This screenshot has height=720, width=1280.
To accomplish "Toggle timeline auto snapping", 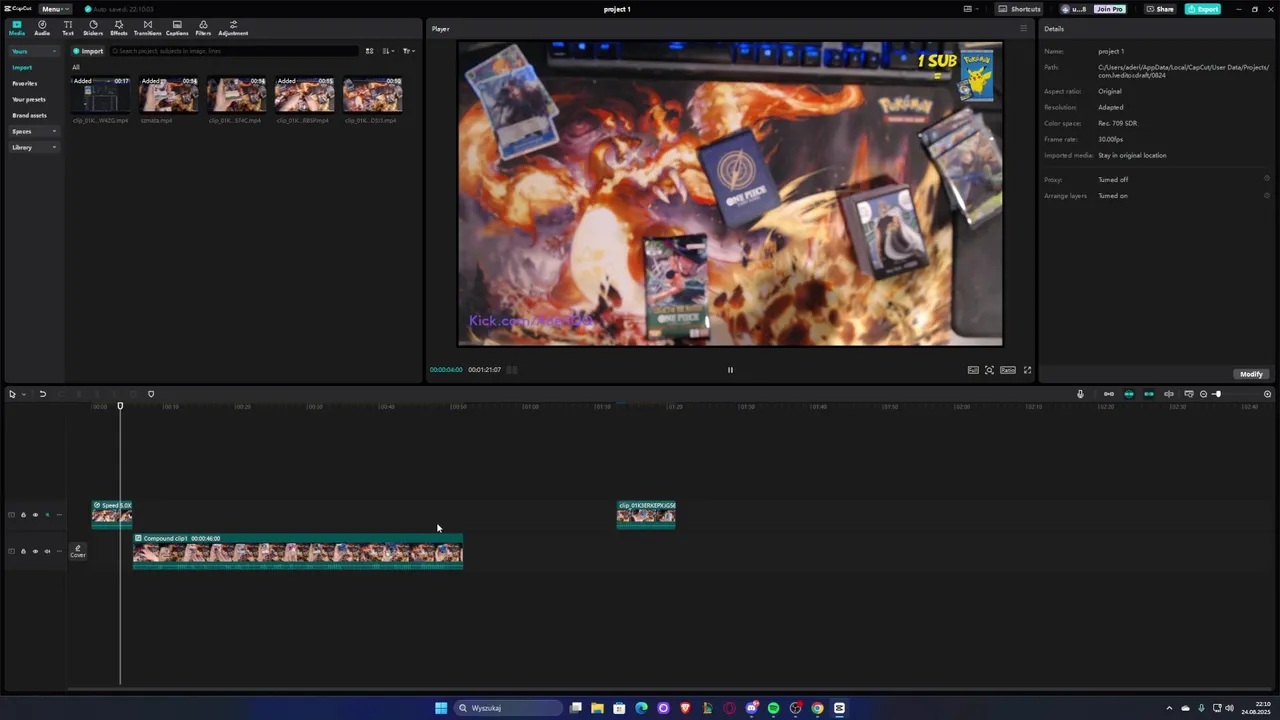I will coord(1129,394).
